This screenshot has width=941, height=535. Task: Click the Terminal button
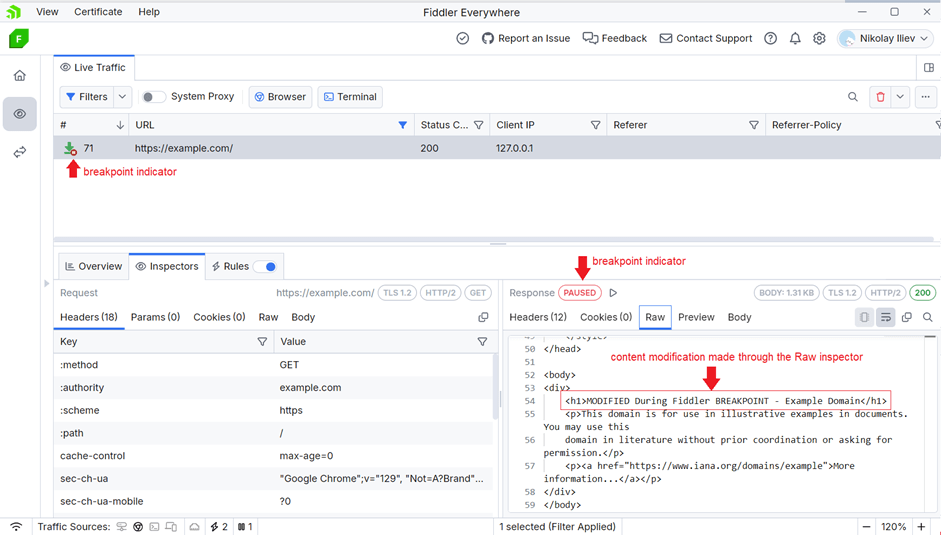tap(350, 97)
